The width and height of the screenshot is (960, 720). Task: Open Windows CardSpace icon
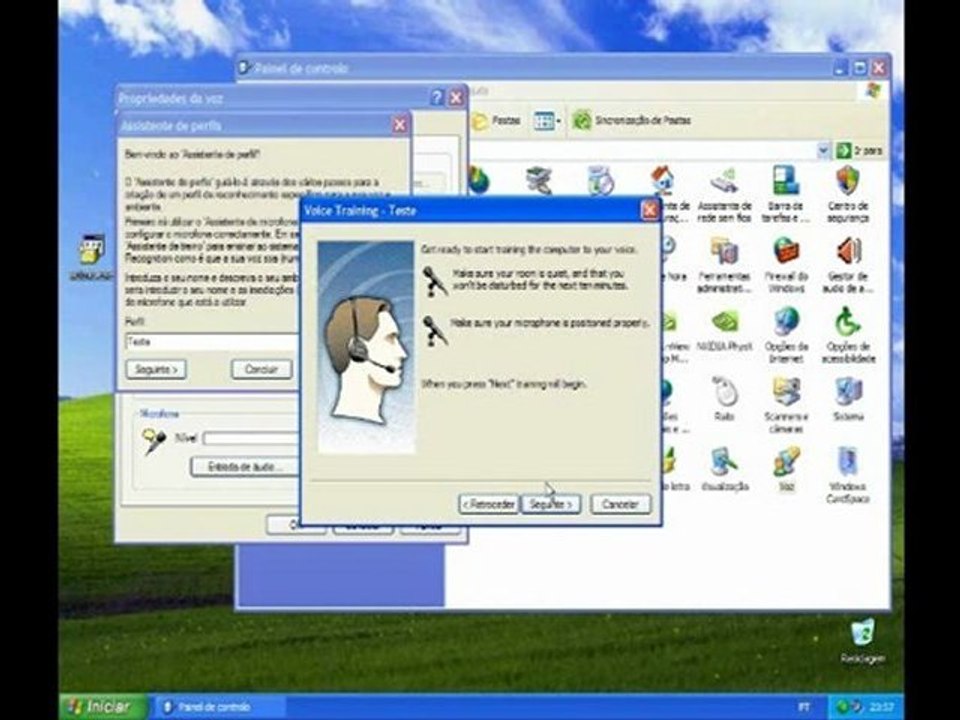[x=848, y=474]
